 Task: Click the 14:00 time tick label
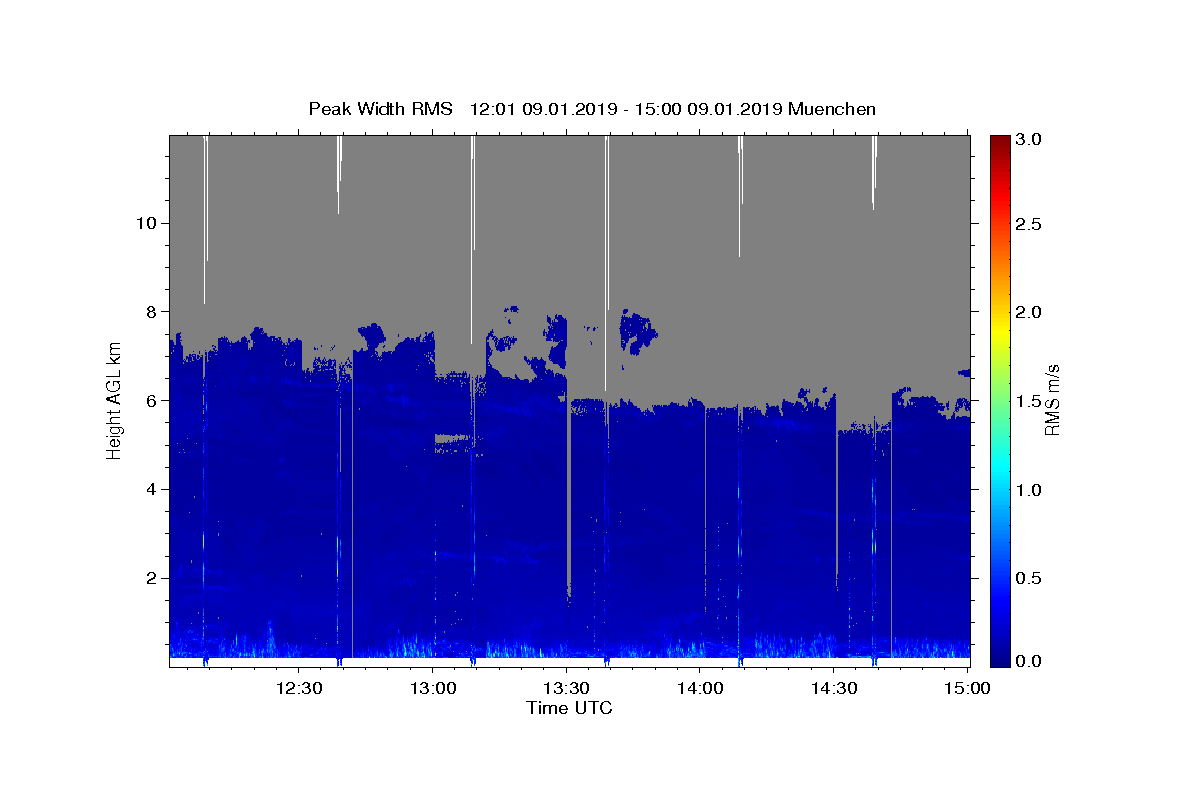click(700, 688)
